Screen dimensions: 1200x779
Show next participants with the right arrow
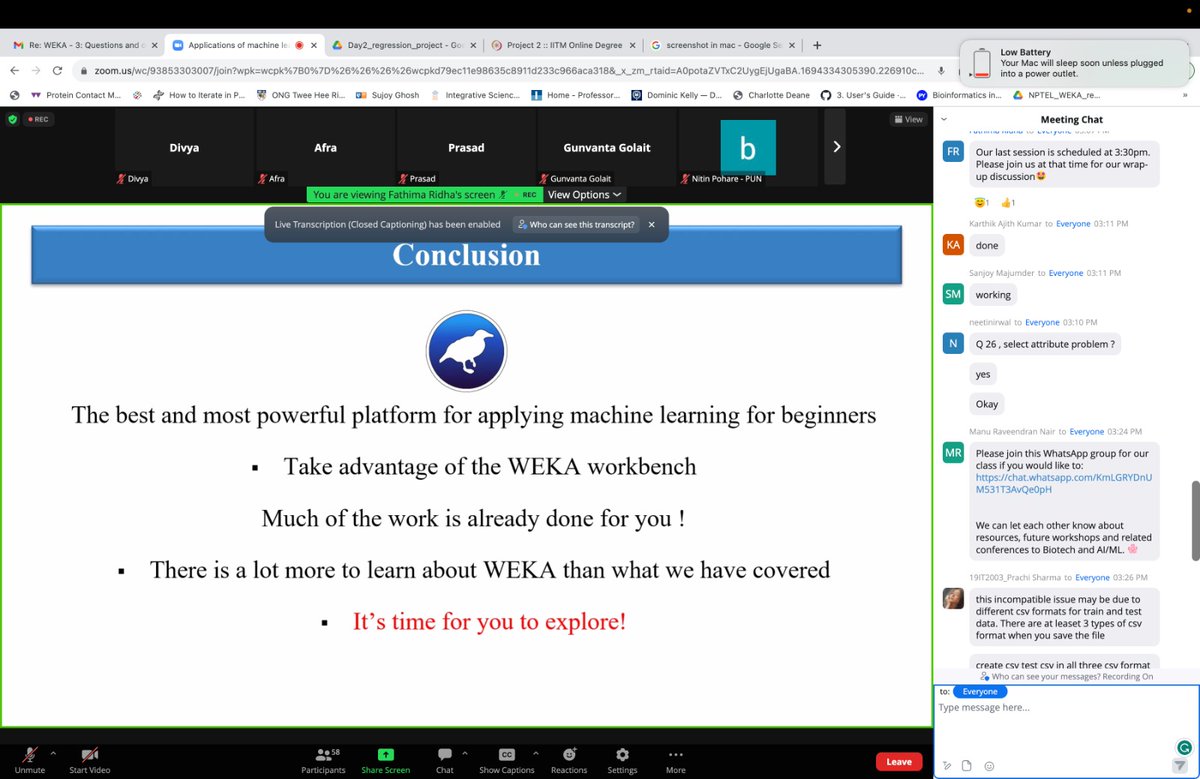click(837, 147)
